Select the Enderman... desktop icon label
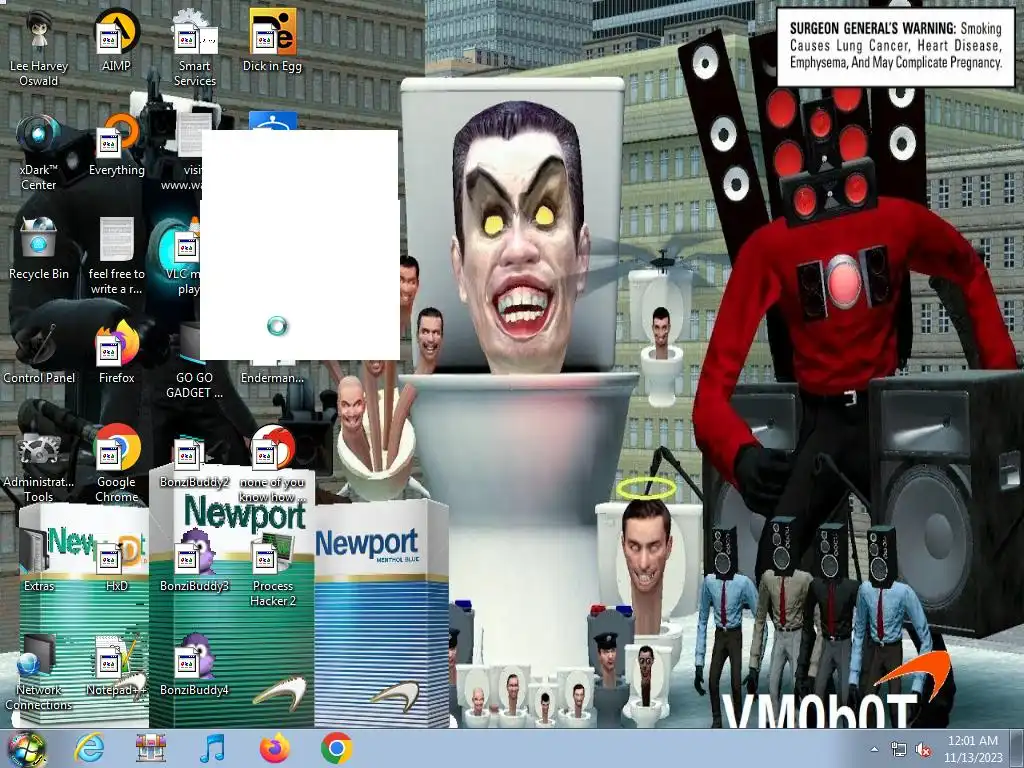Image resolution: width=1024 pixels, height=768 pixels. (272, 377)
